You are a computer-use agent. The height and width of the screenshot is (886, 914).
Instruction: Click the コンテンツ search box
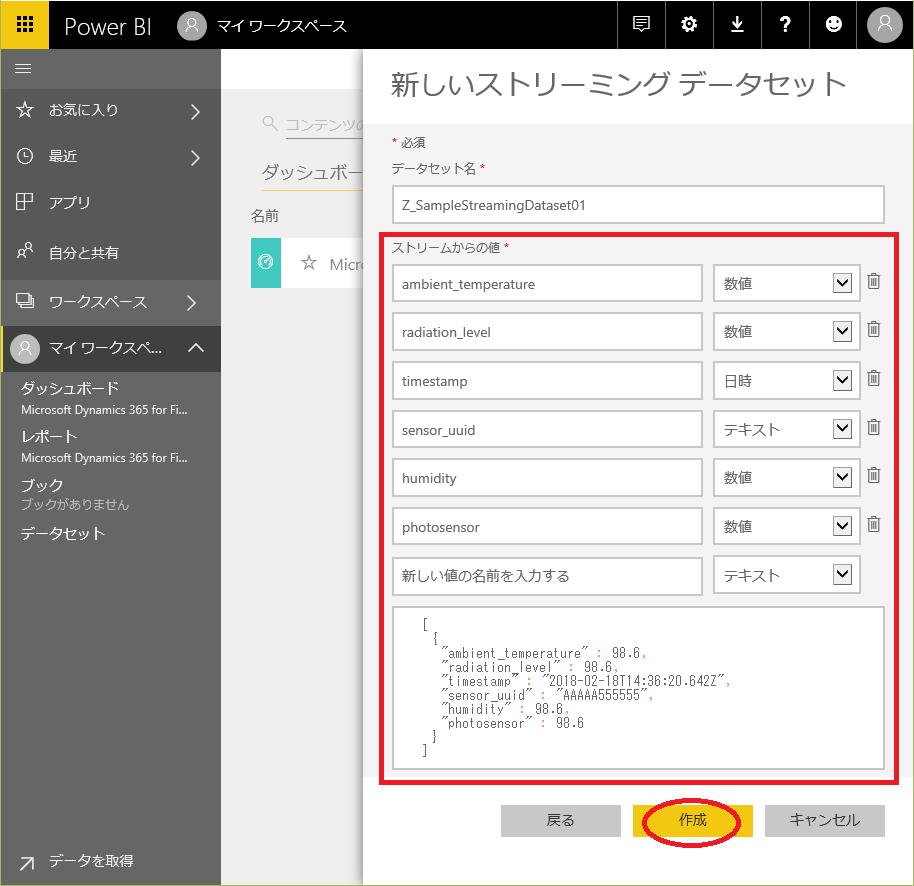pos(324,124)
